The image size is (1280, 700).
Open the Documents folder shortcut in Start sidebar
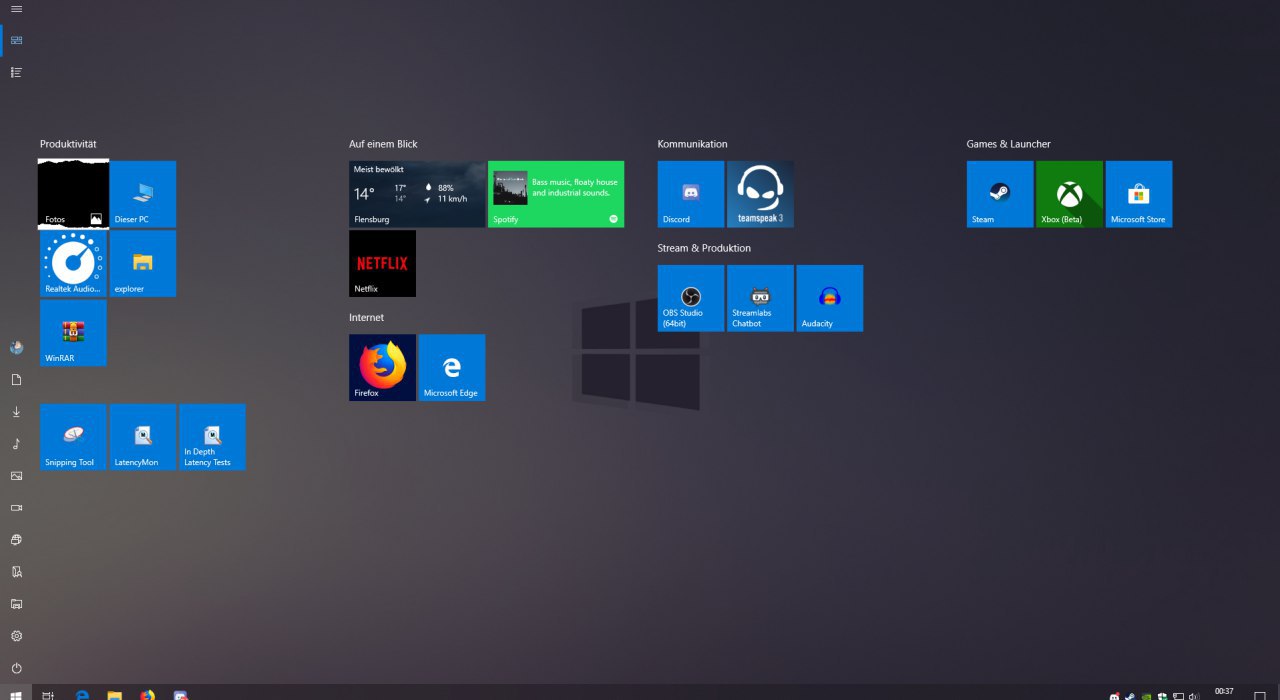(16, 380)
